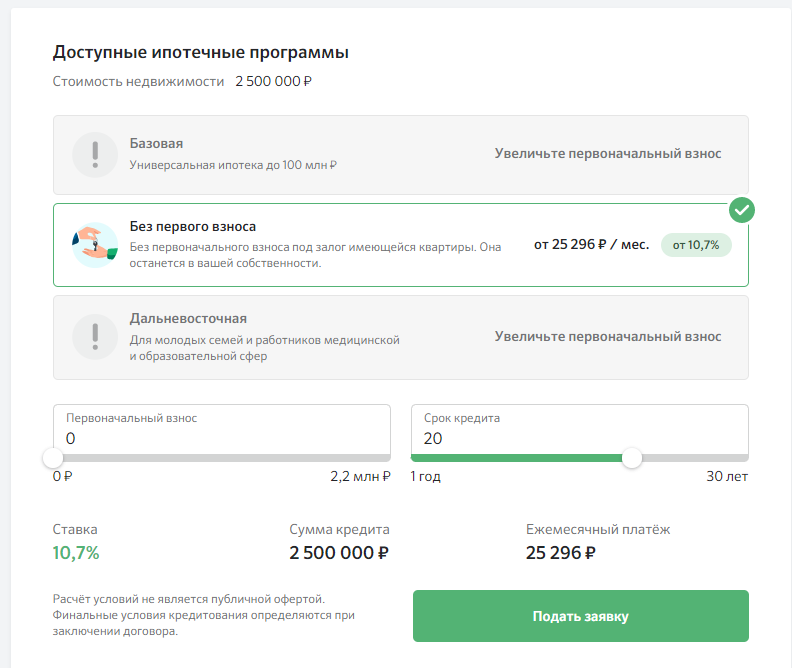Click the от 25 296 ₽ / мес. price

point(591,245)
